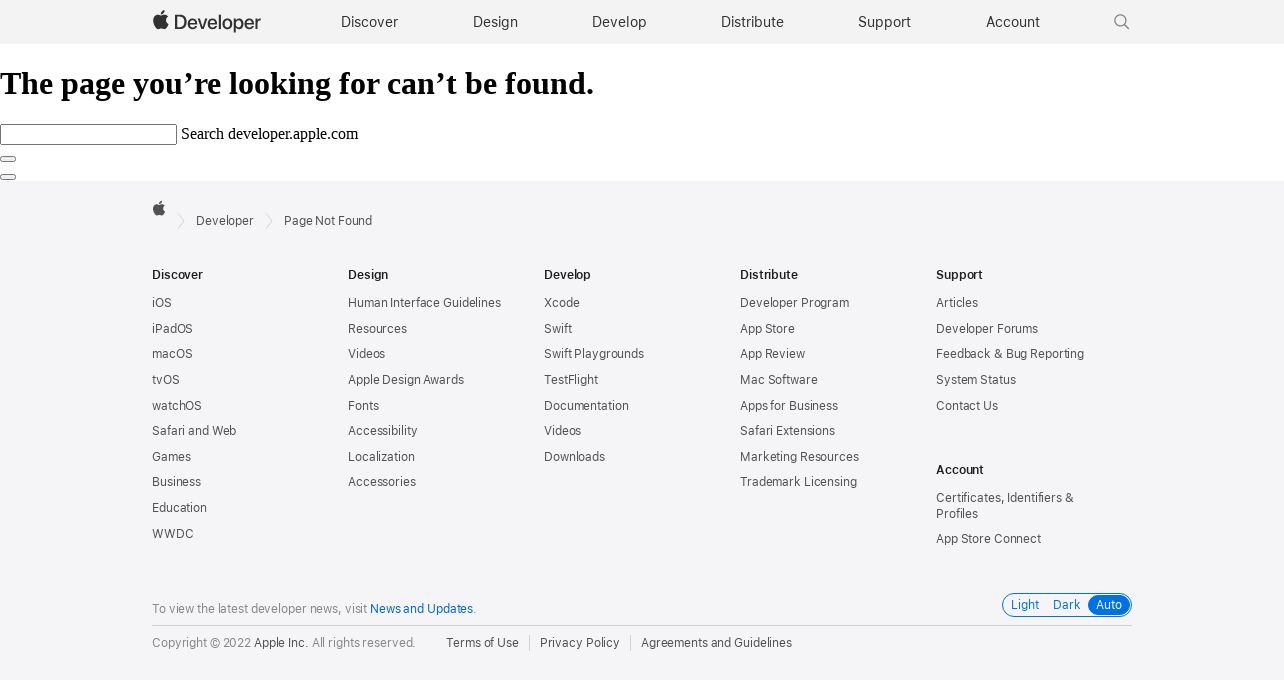Go to Developer in the breadcrumb
1284x680 pixels.
(x=225, y=221)
